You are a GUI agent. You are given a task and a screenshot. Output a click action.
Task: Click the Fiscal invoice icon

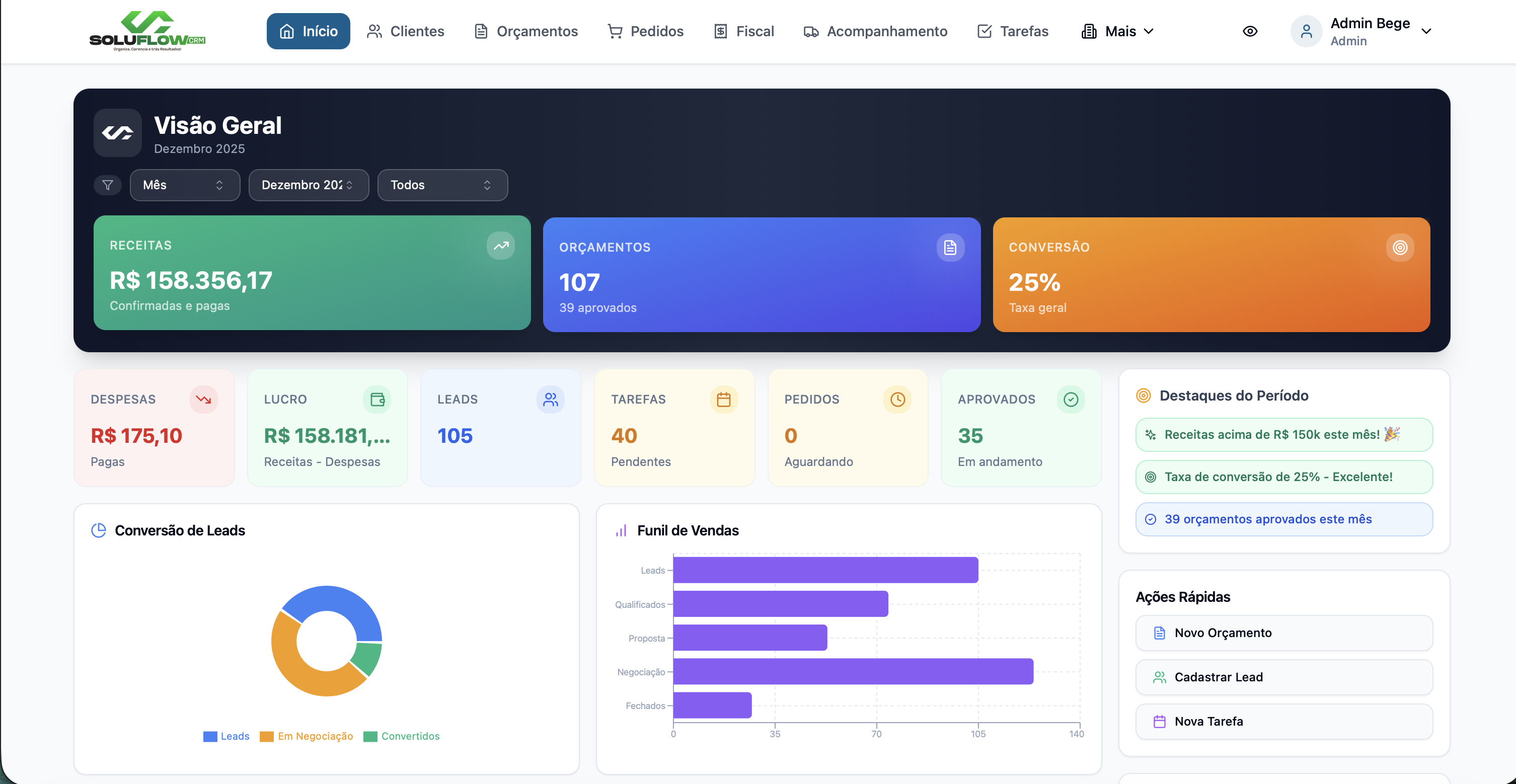[721, 31]
